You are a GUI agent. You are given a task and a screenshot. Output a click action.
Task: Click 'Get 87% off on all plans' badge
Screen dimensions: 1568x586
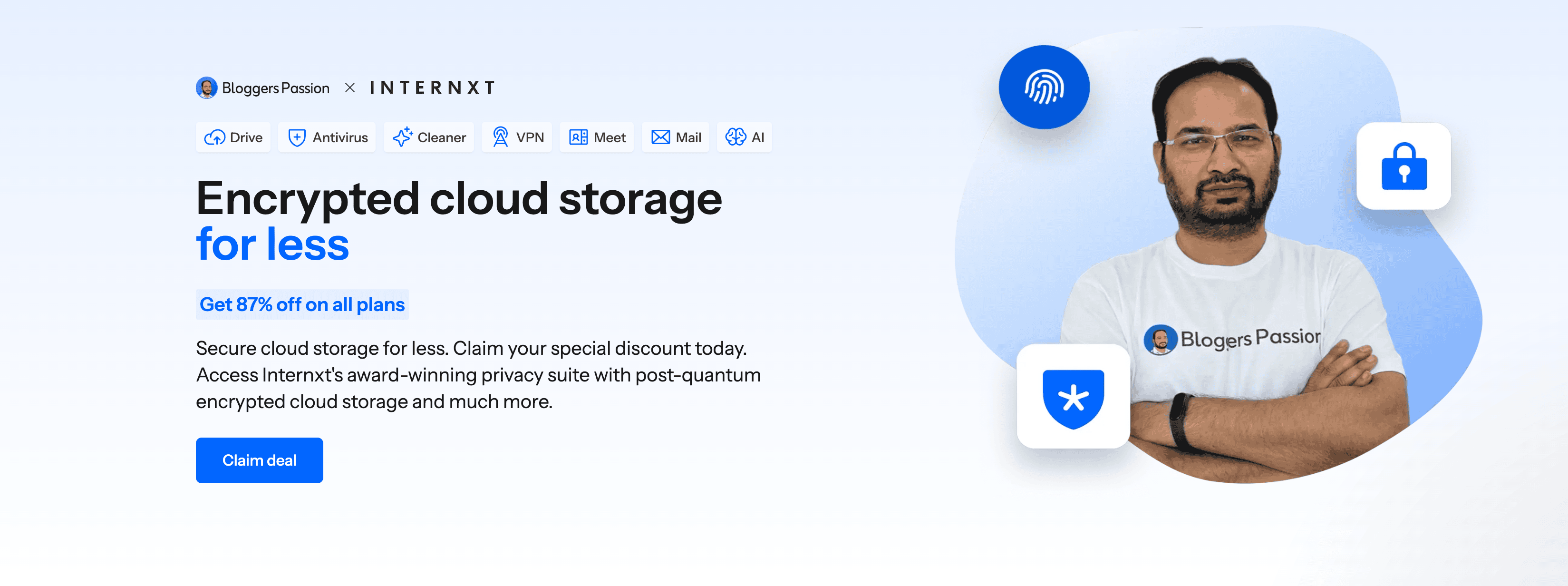(302, 304)
